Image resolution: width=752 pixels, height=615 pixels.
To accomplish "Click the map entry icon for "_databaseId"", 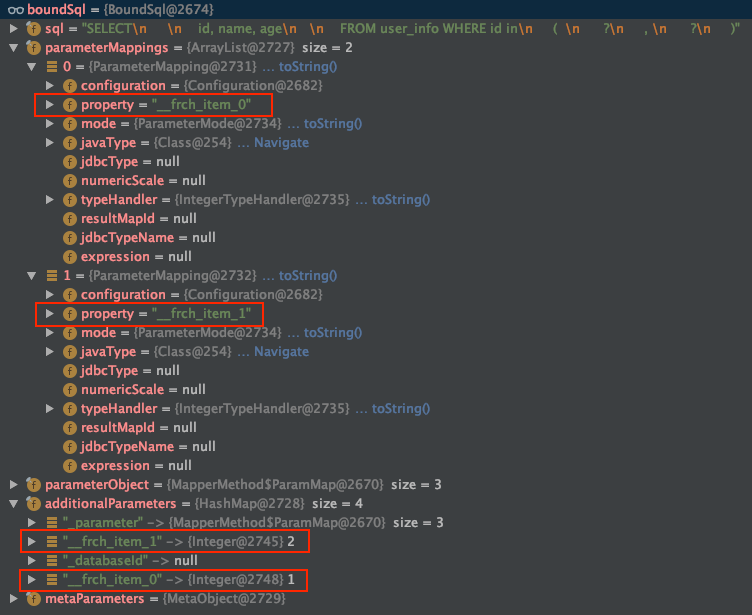I will pos(51,561).
